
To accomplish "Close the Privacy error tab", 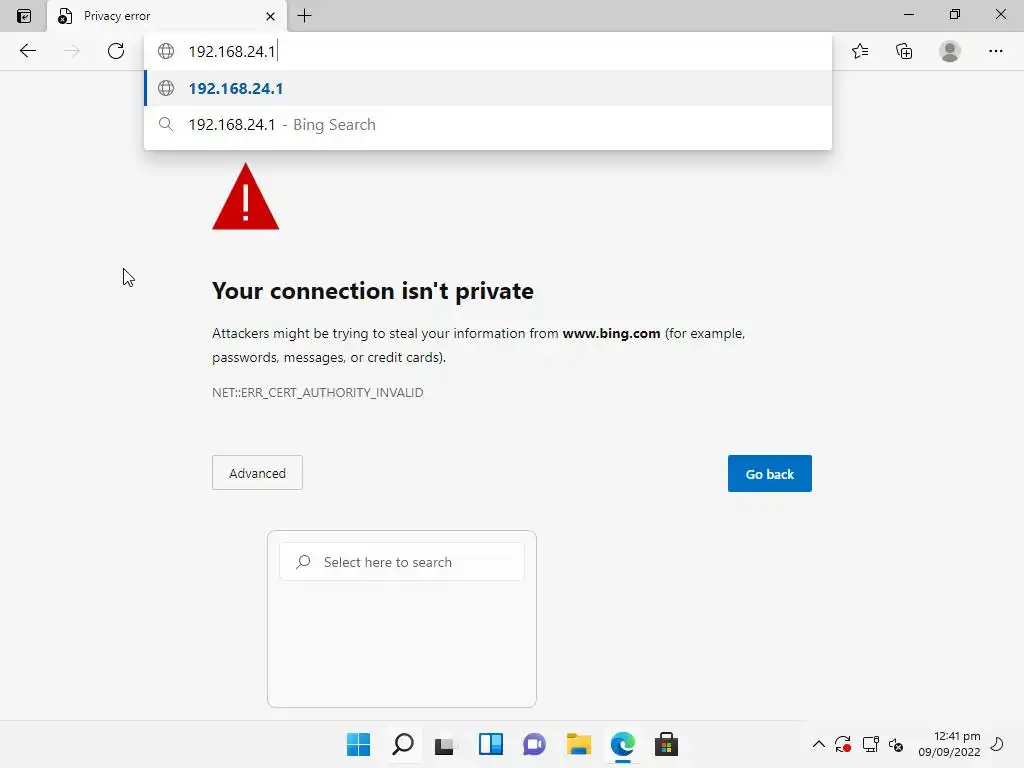I will [270, 16].
